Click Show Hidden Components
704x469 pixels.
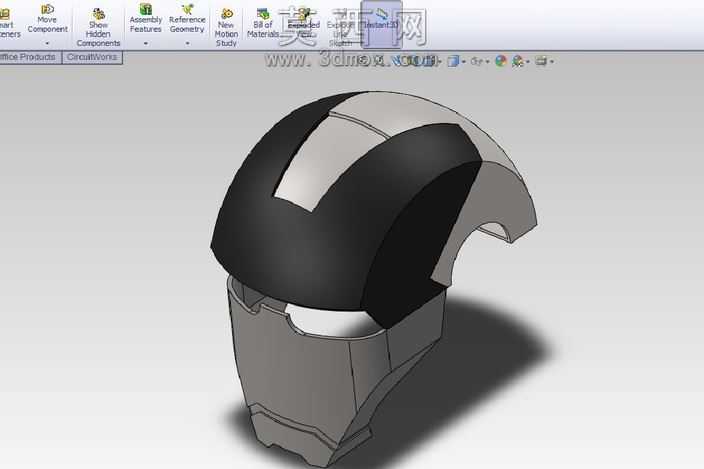[98, 28]
